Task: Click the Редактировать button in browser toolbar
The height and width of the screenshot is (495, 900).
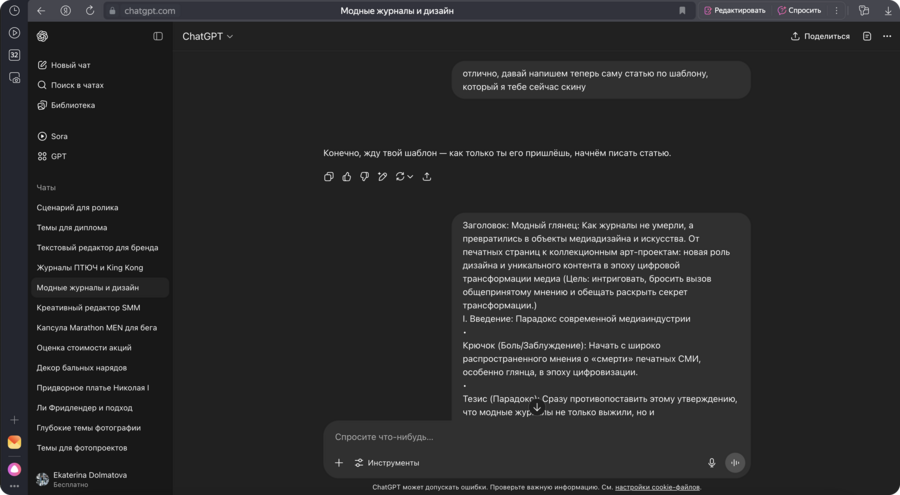Action: [735, 11]
